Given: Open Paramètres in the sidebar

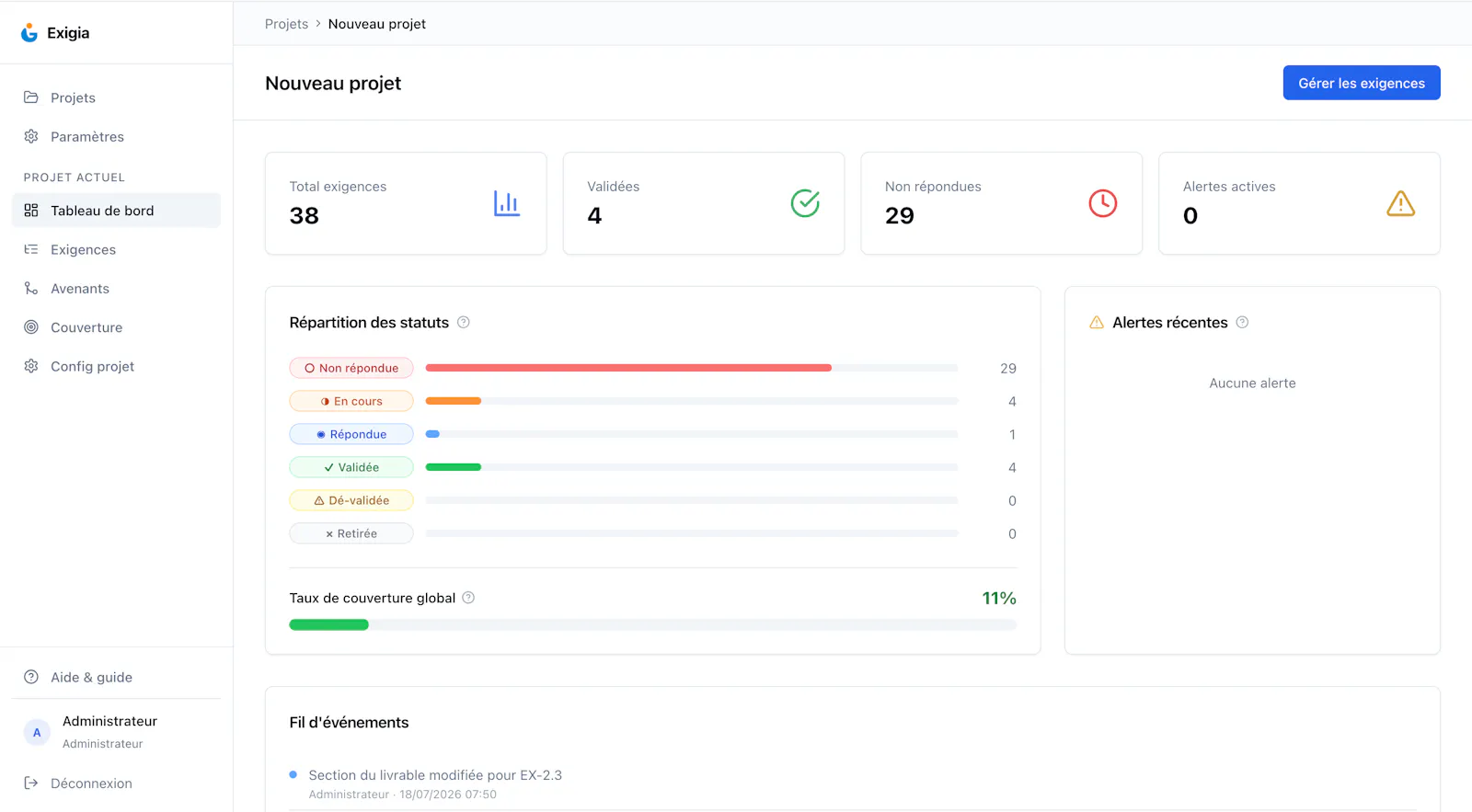Looking at the screenshot, I should [x=116, y=136].
